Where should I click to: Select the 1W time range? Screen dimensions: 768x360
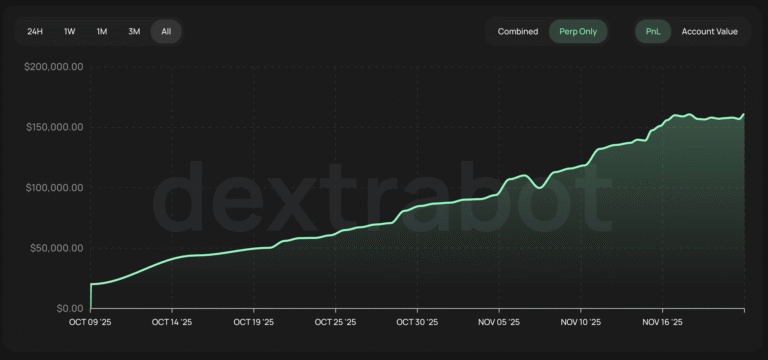pos(70,32)
